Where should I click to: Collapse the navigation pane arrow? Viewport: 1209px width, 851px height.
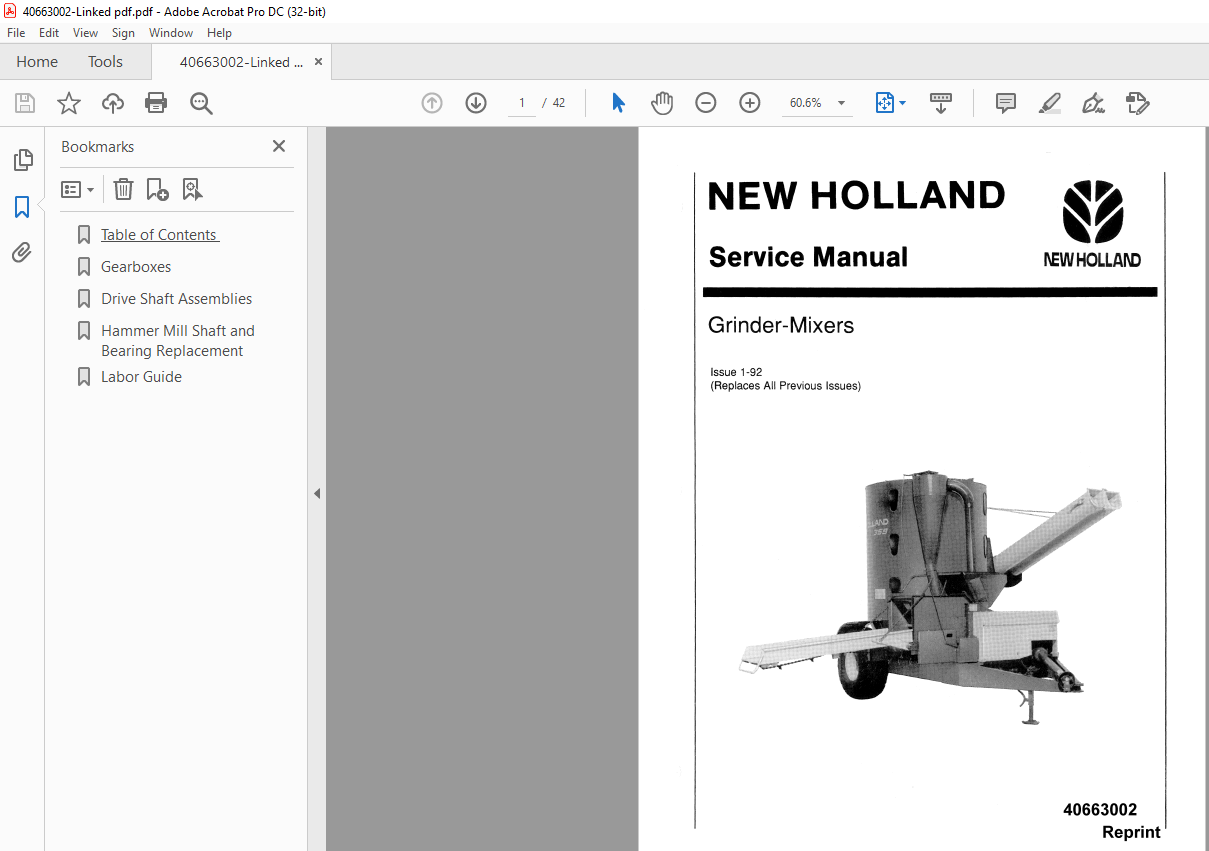pos(317,493)
